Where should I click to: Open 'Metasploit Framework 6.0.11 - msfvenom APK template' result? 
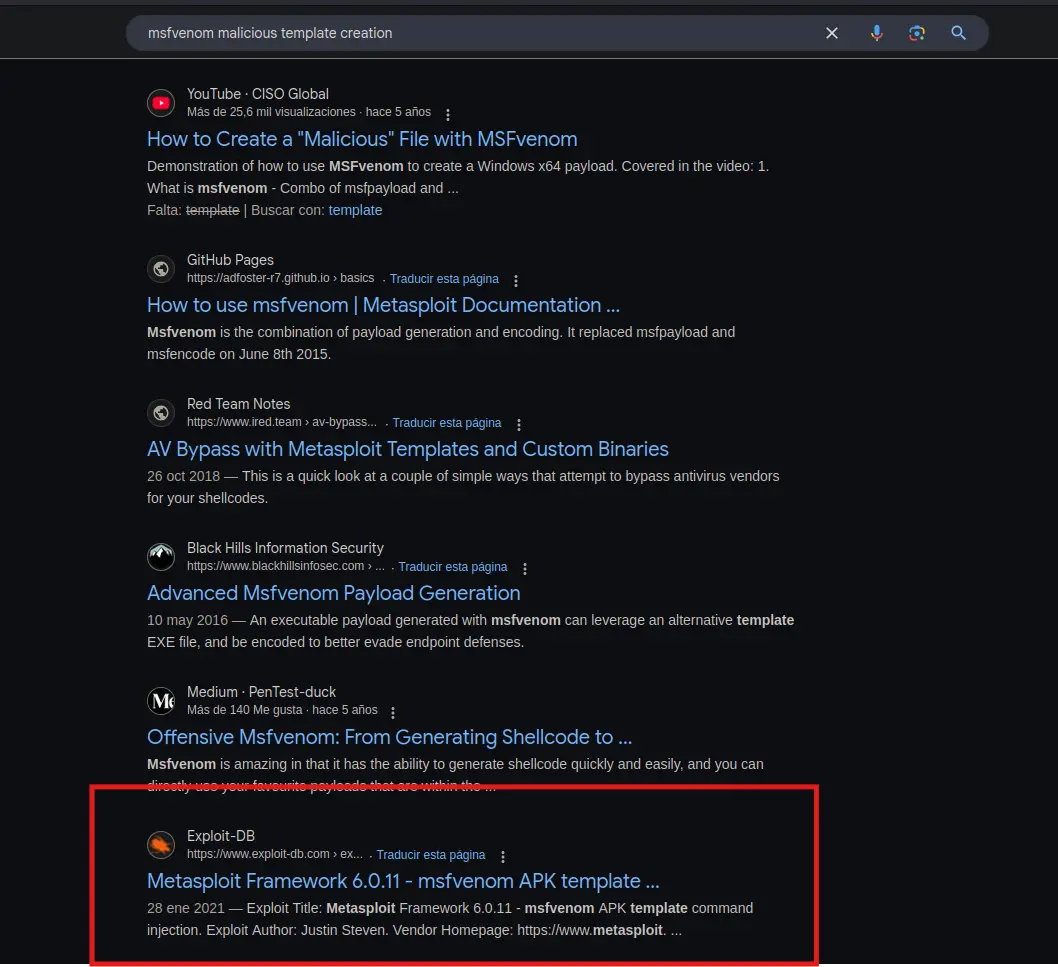[403, 881]
